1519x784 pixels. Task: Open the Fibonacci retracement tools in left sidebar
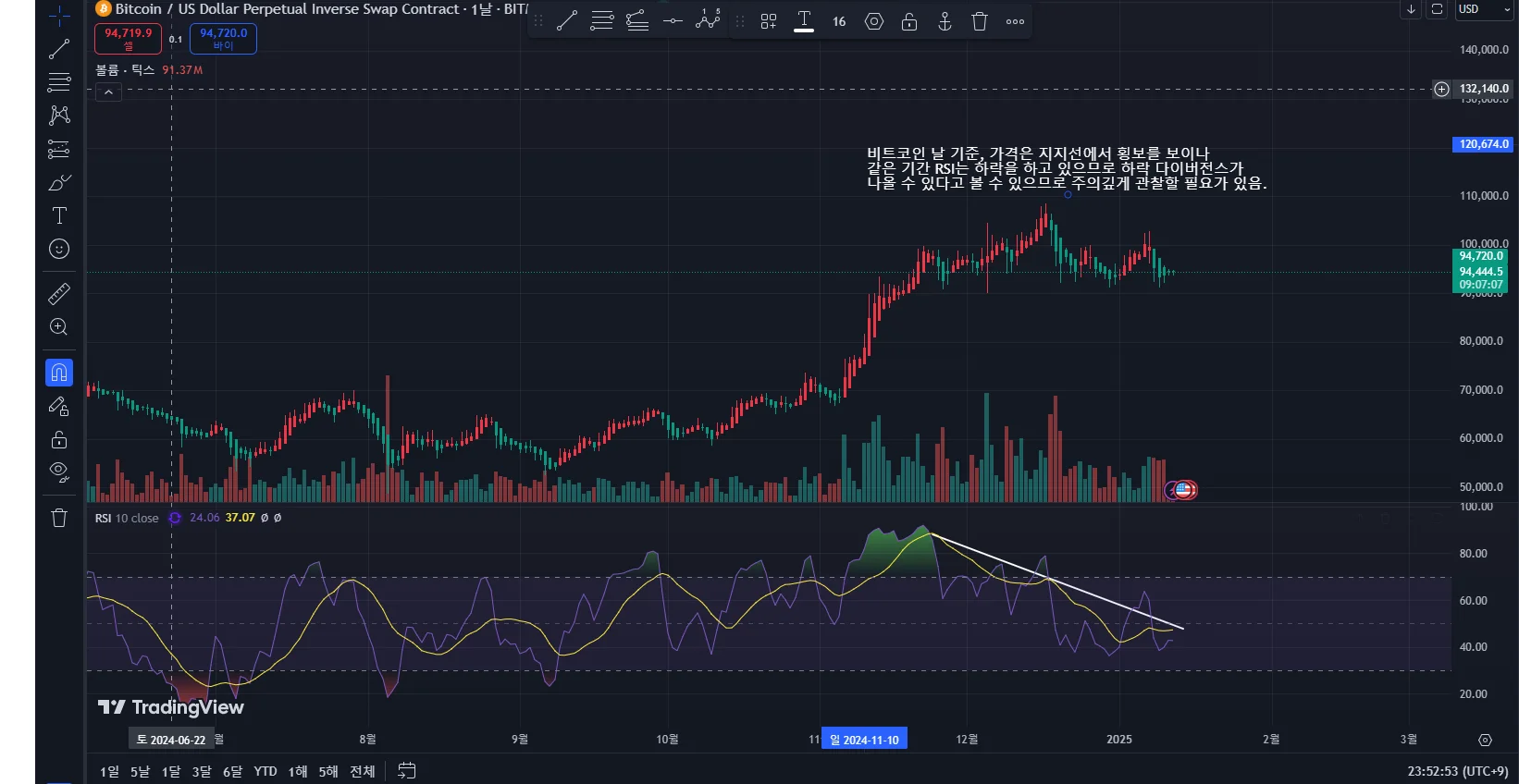(x=59, y=82)
